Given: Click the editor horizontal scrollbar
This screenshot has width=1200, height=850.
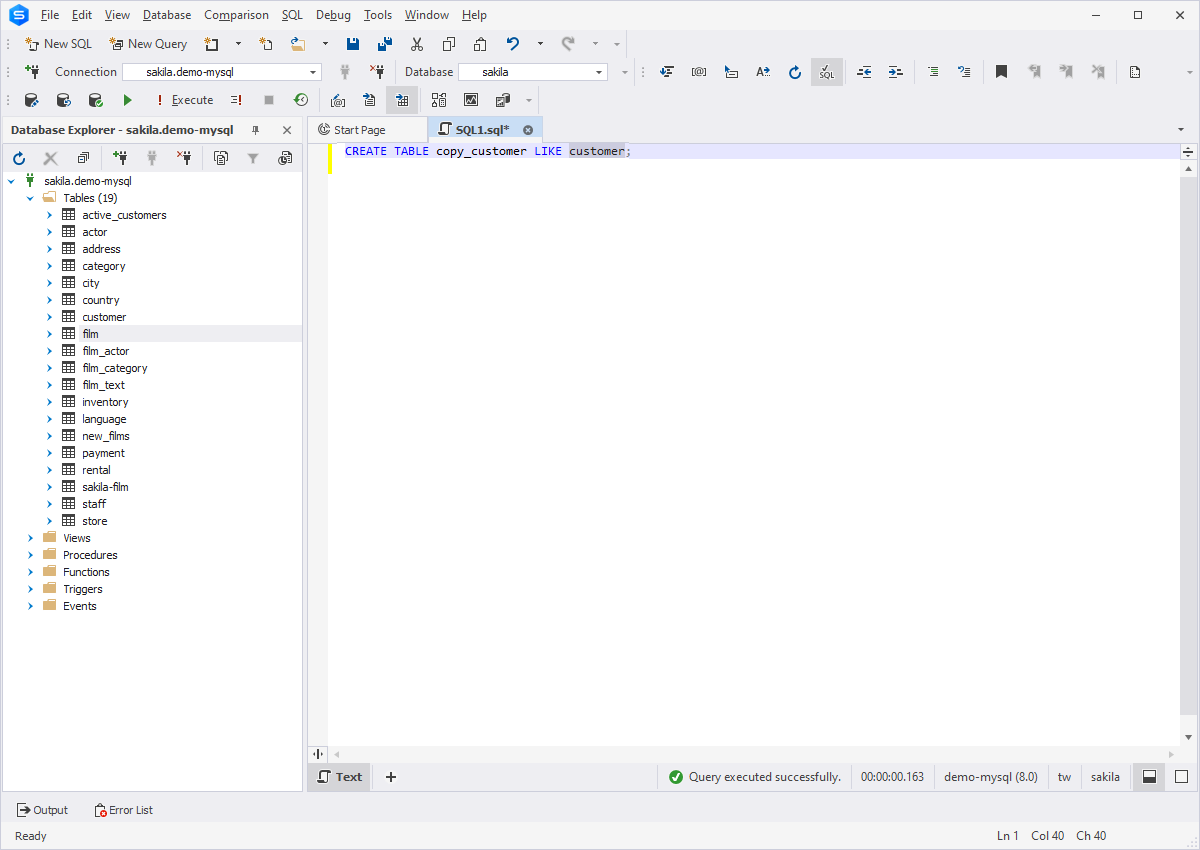Looking at the screenshot, I should coord(754,754).
